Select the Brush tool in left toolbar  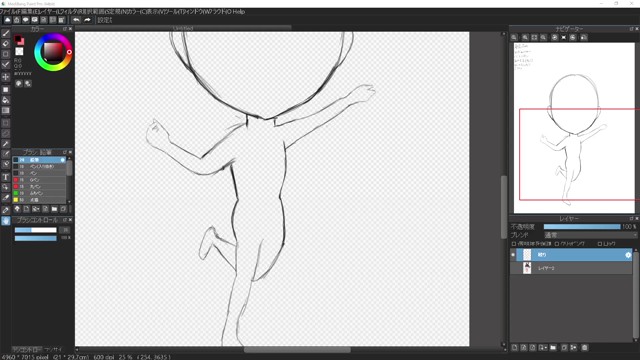[x=6, y=33]
